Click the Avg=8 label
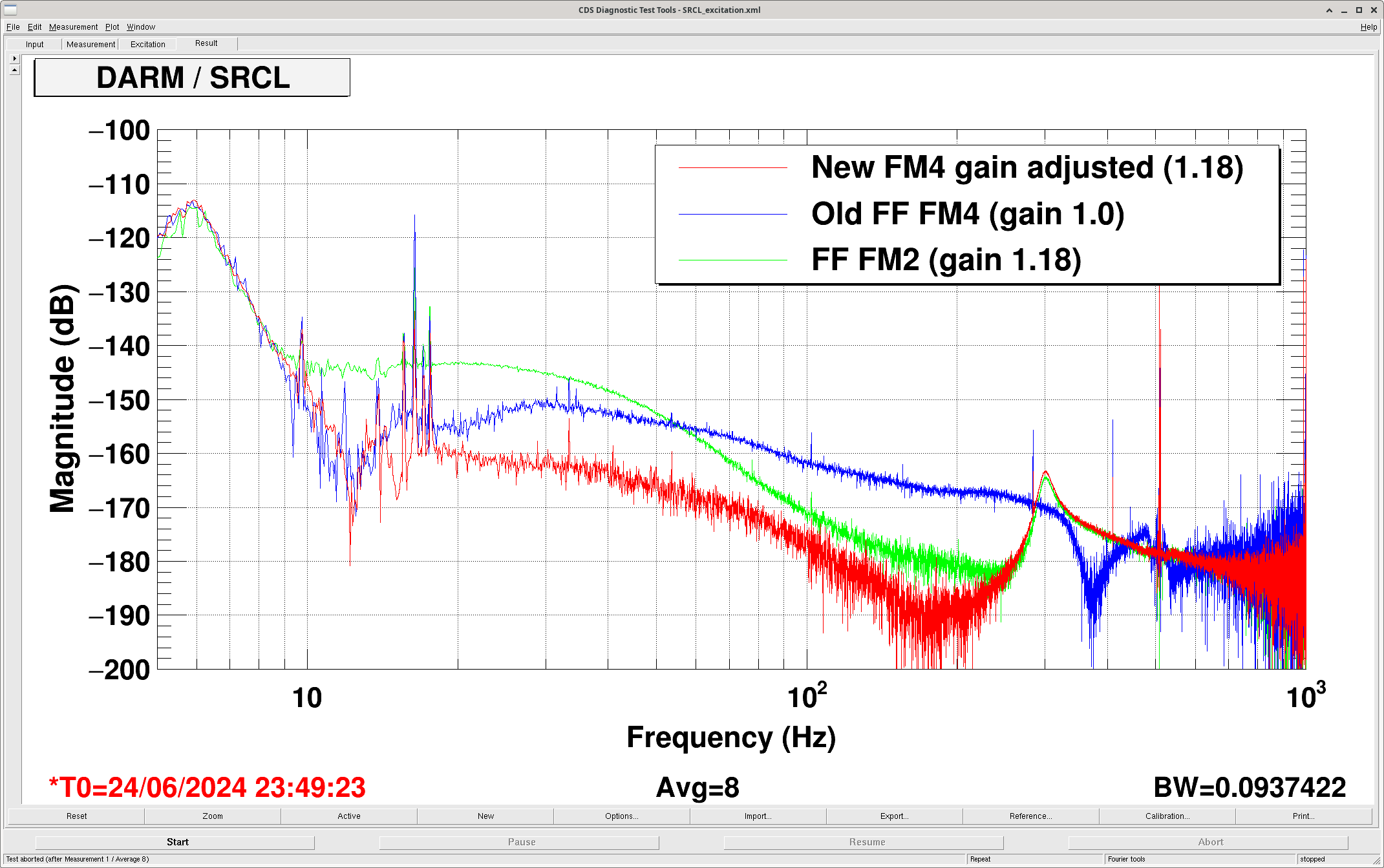This screenshot has width=1384, height=868. pos(697,787)
